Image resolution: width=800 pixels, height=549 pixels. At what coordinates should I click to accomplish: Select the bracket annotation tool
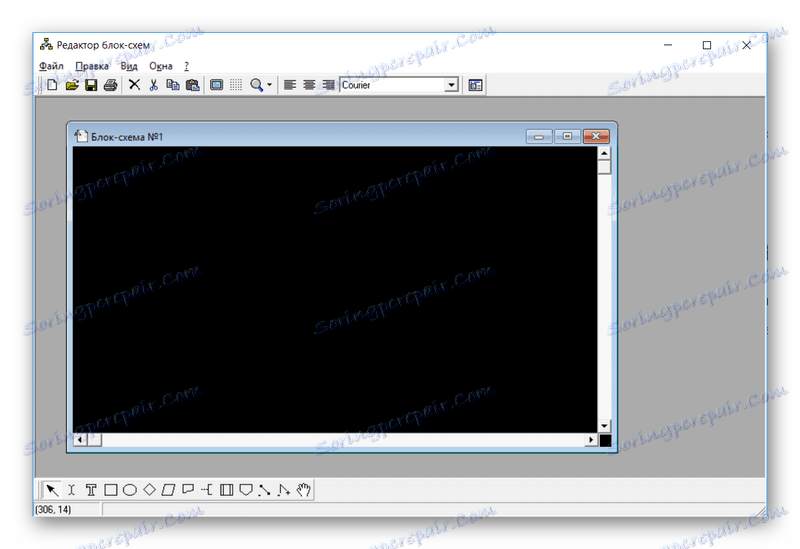[207, 490]
